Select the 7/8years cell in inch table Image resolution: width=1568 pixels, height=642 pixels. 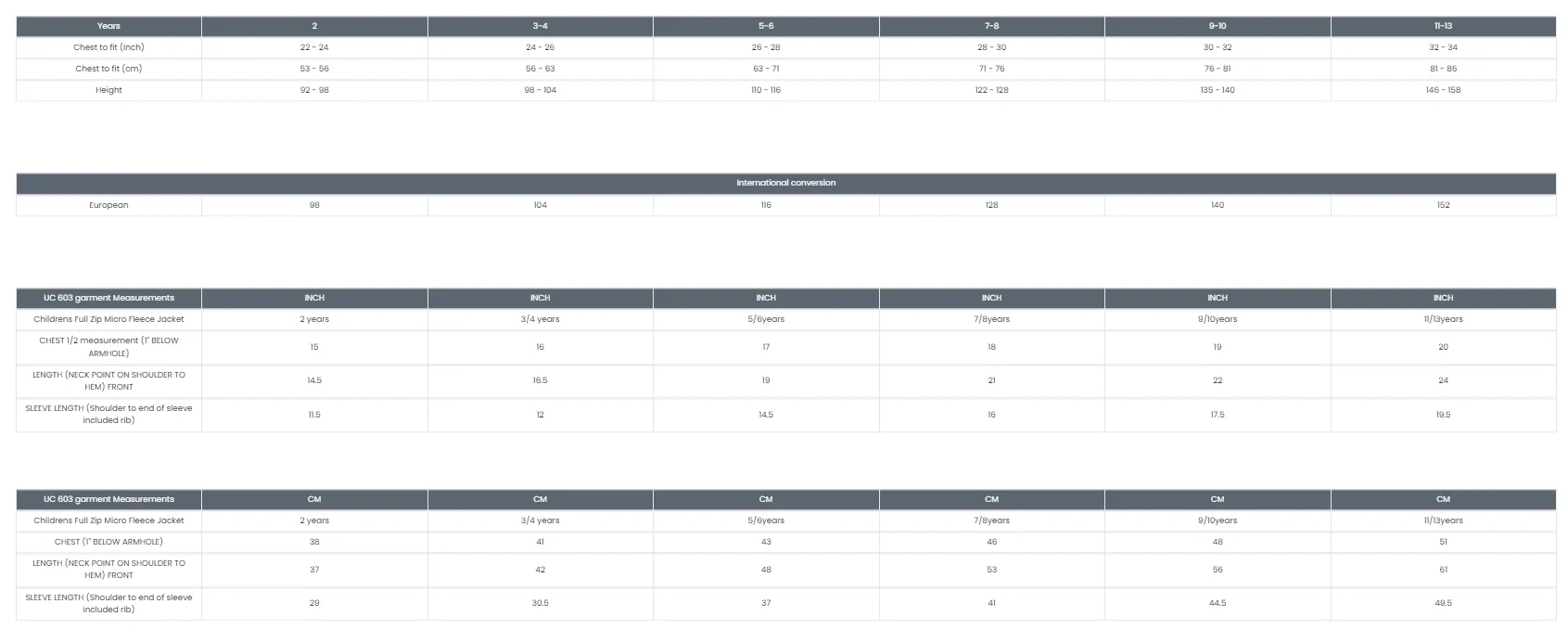click(x=991, y=319)
